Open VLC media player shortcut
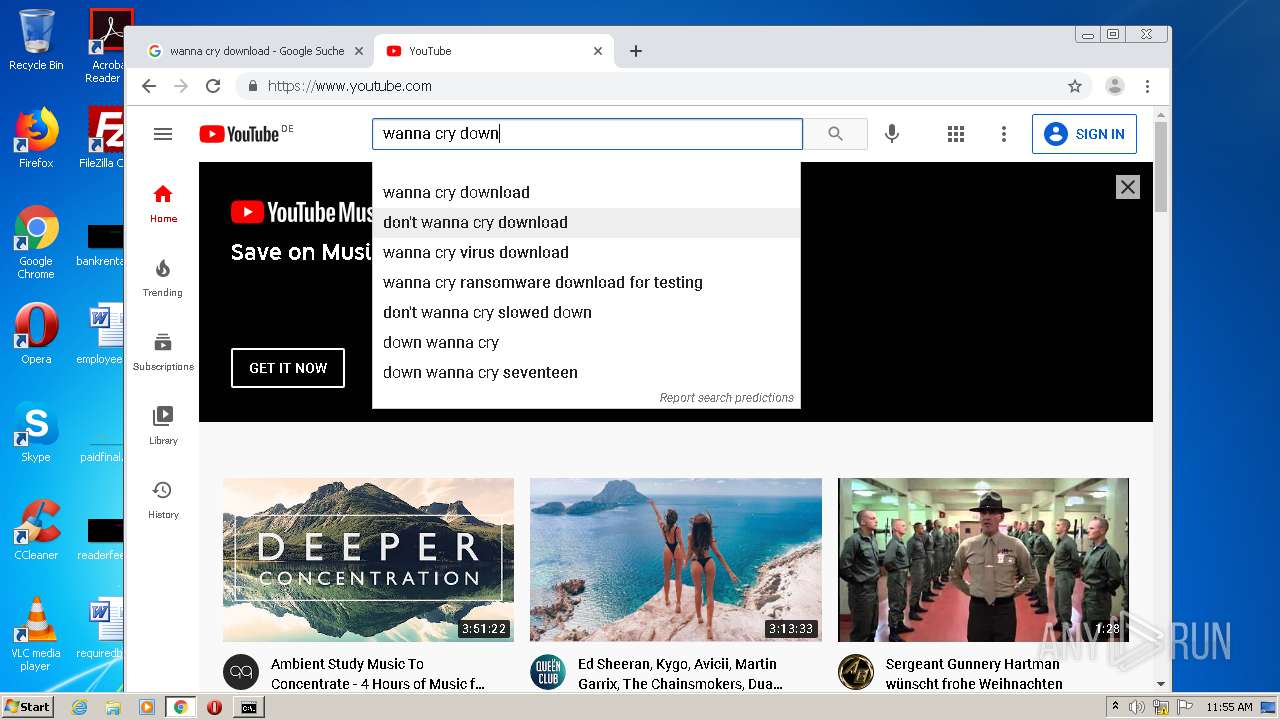The image size is (1280, 720). point(36,634)
